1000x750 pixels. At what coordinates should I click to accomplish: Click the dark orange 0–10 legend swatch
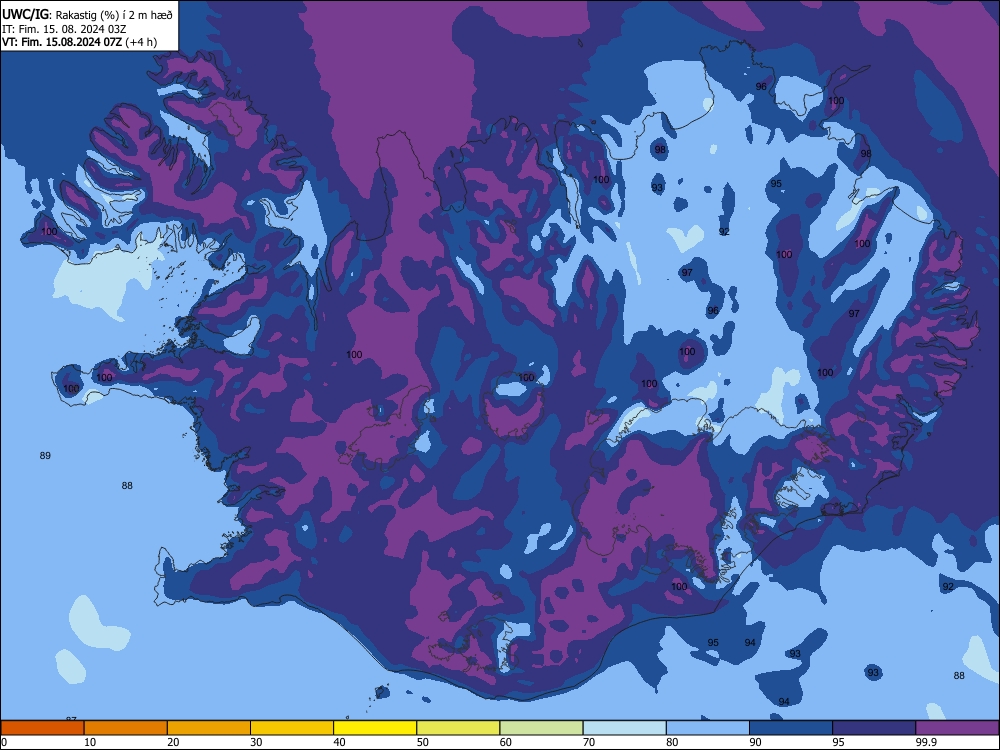(42, 728)
